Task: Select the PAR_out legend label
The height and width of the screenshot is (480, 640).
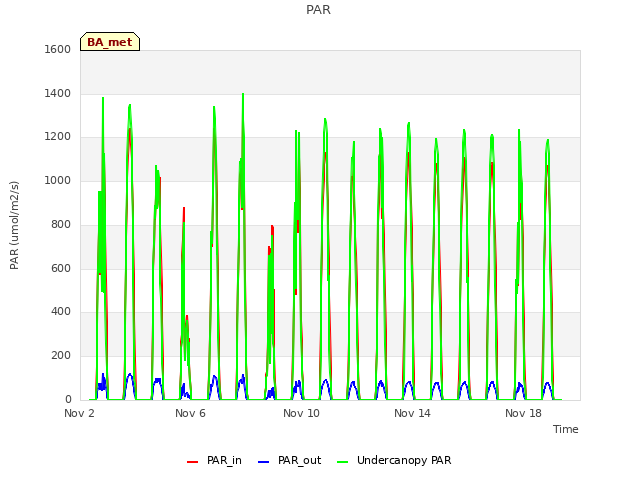Action: 300,460
